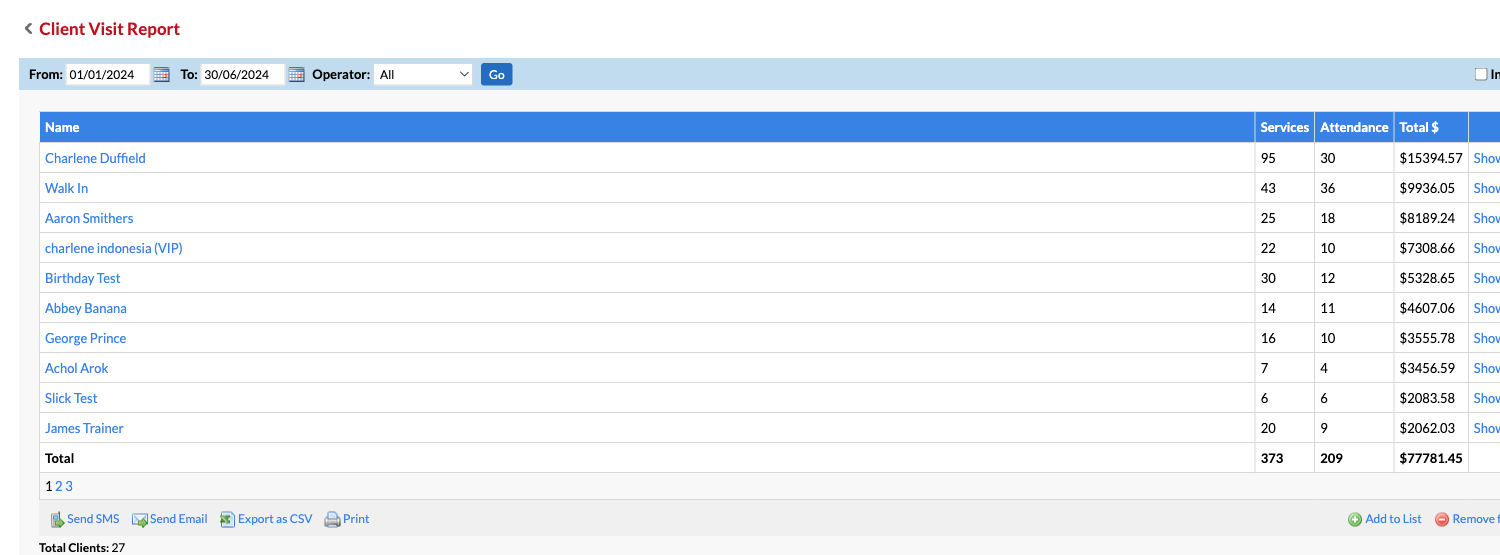Sort by the Total $ column header
Viewport: 1500px width, 555px height.
coord(1419,127)
